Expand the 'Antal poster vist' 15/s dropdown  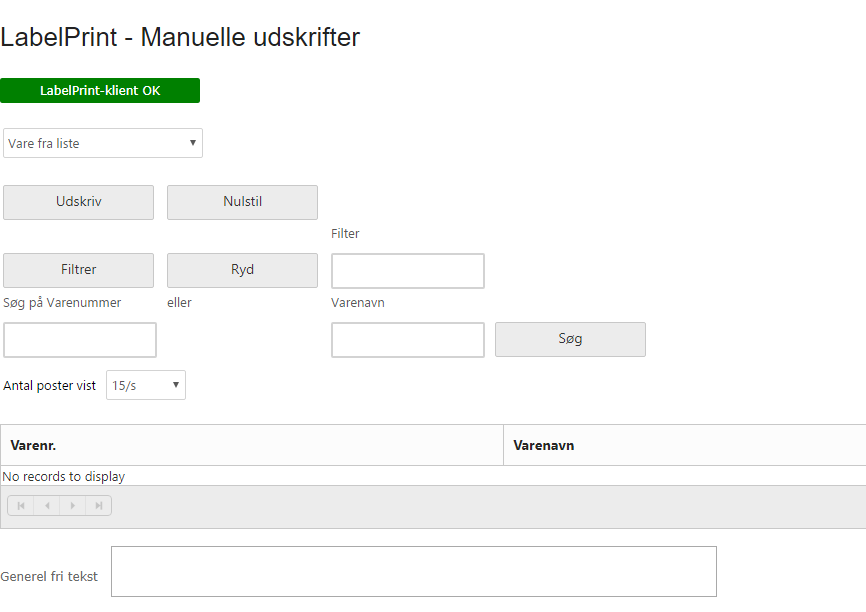146,385
